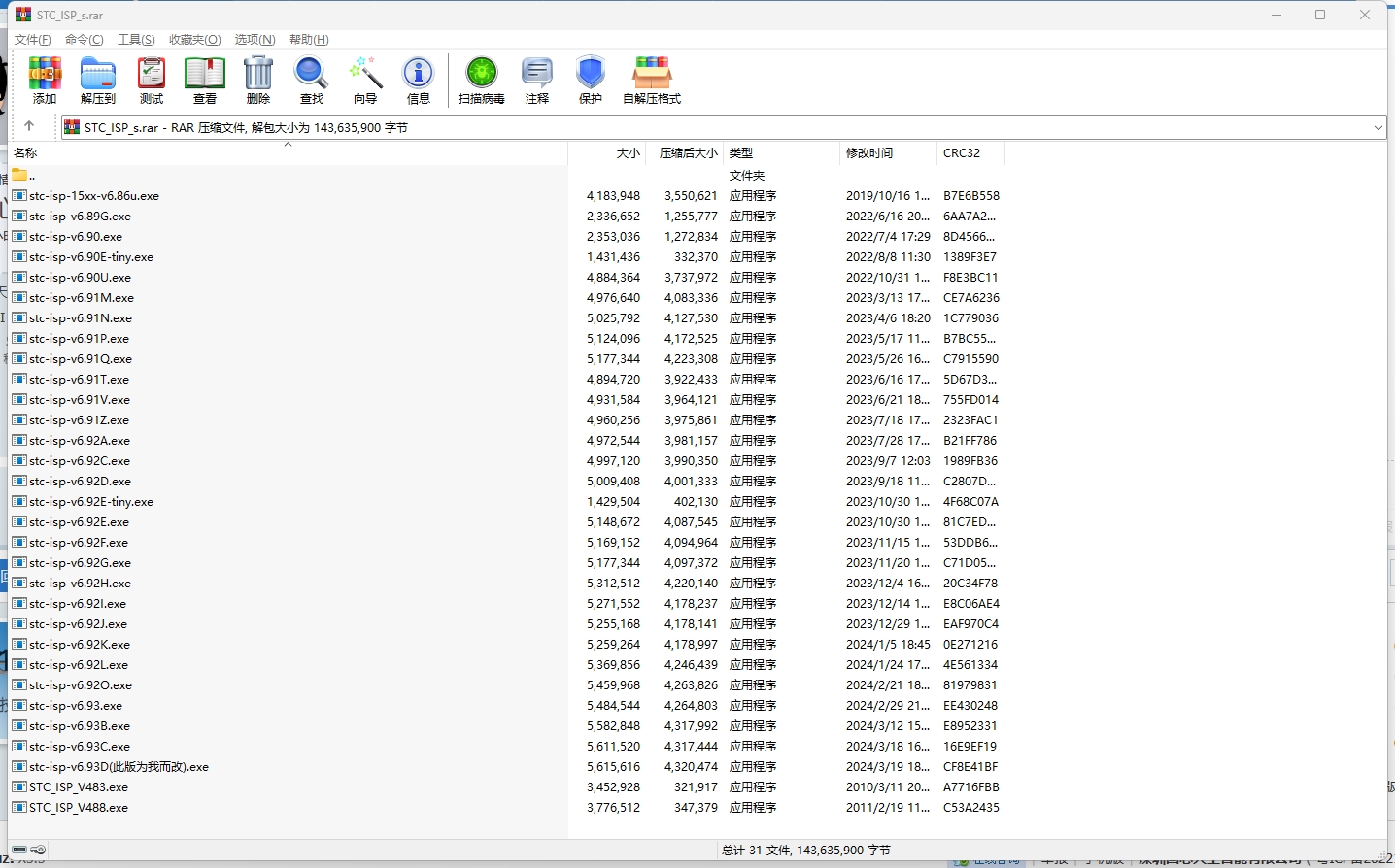Click the up-one-level arrow button
Screen dimensions: 1395x868
[x=29, y=126]
